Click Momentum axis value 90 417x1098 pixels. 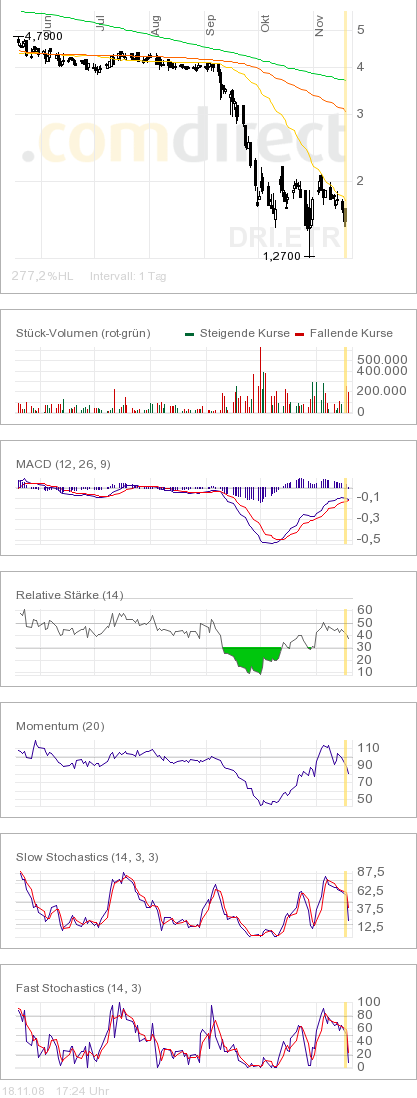pyautogui.click(x=364, y=764)
